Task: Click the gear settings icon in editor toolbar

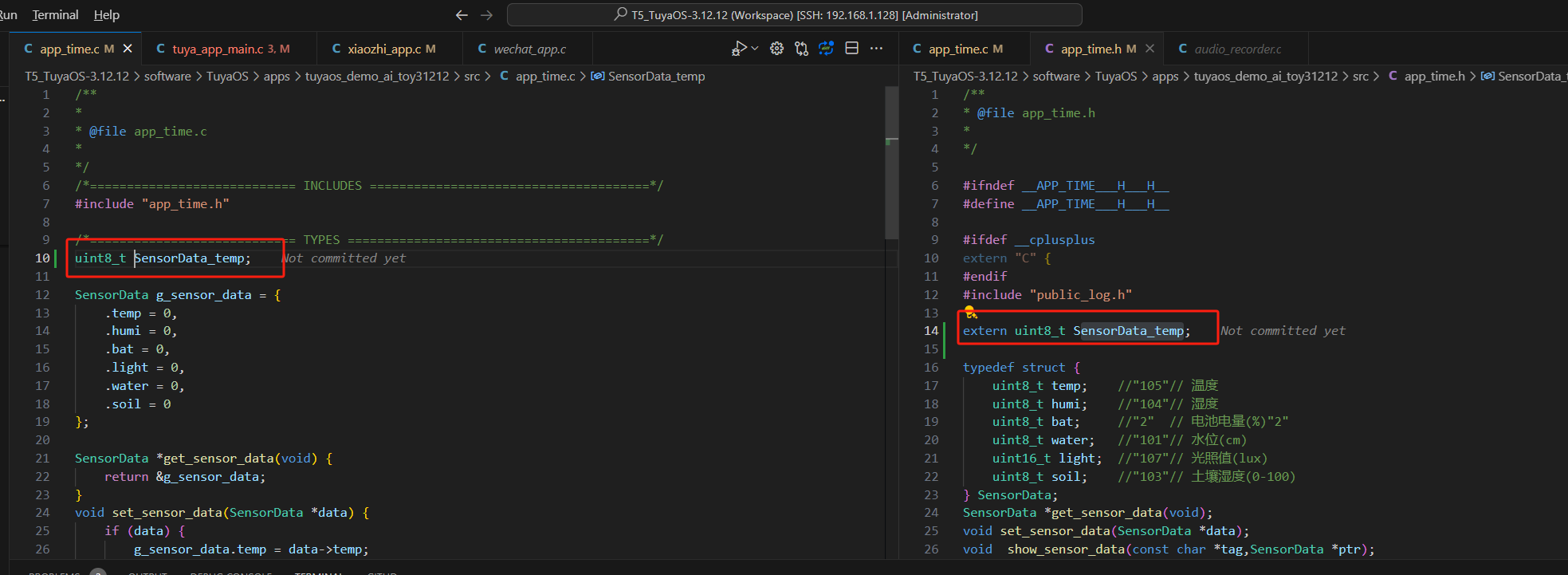Action: (x=776, y=49)
